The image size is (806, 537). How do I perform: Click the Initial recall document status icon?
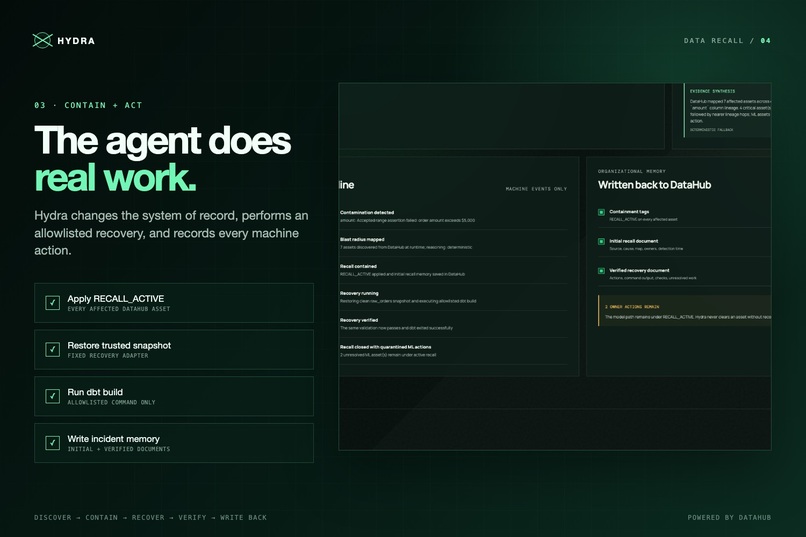(601, 242)
